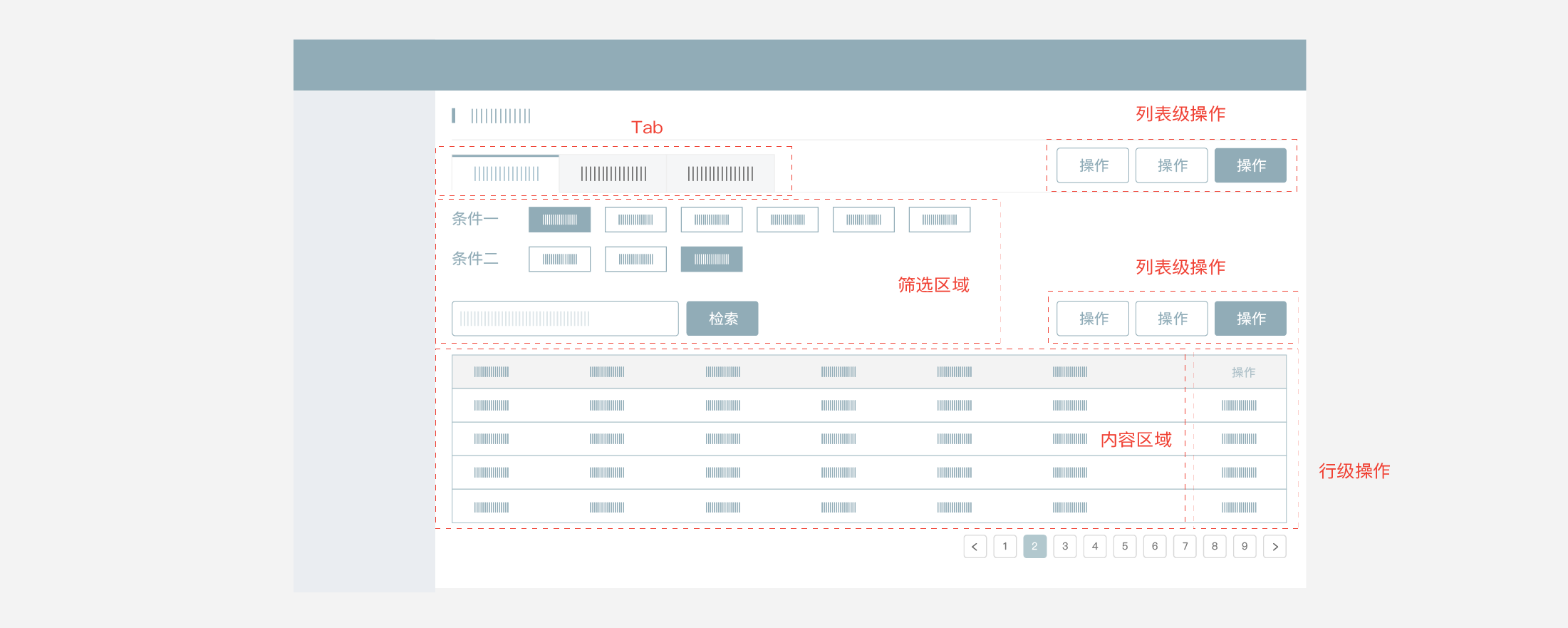Jump to page 5 in pagination
This screenshot has width=1568, height=628.
(1124, 547)
